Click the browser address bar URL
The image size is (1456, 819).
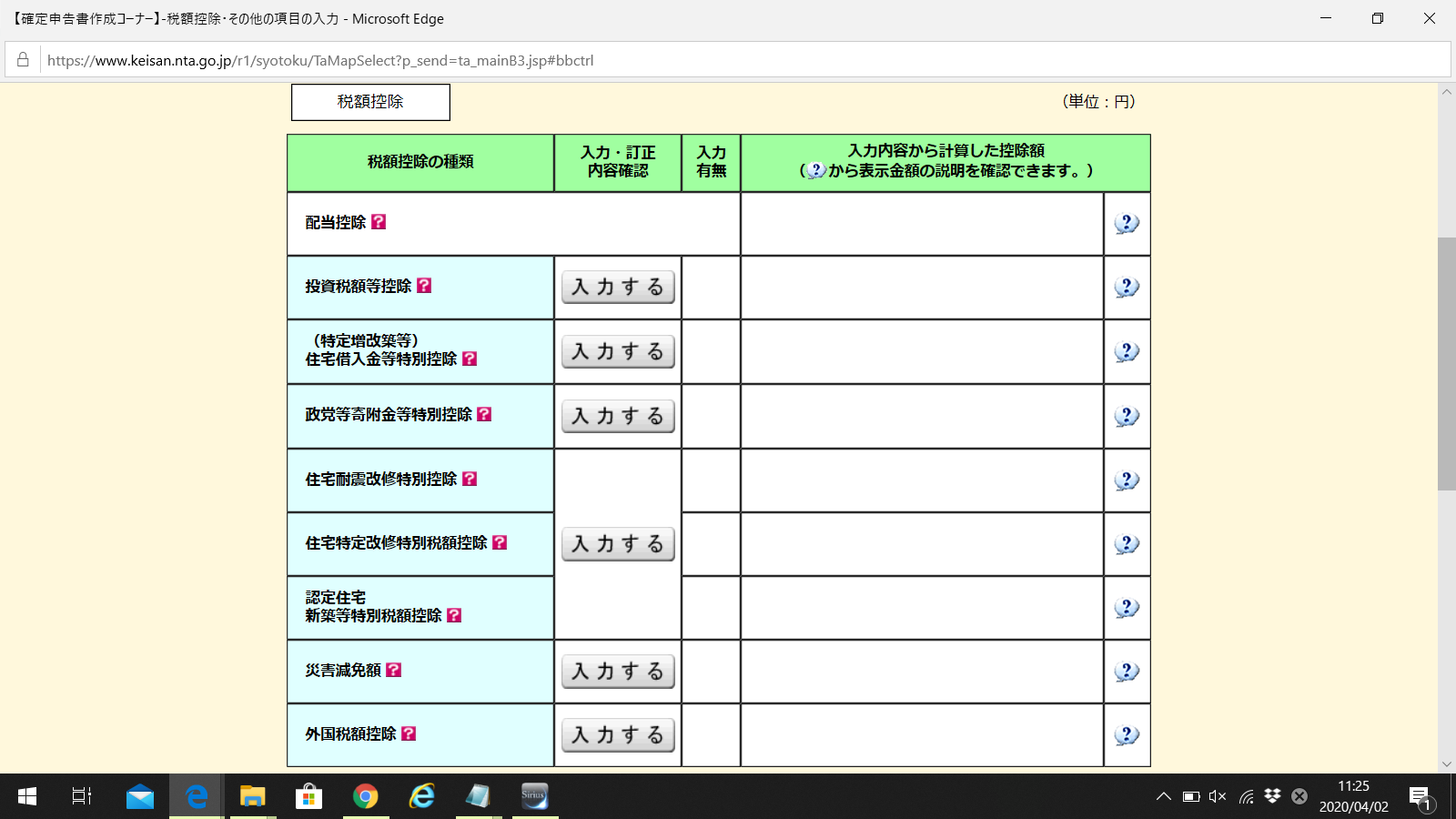coord(320,61)
